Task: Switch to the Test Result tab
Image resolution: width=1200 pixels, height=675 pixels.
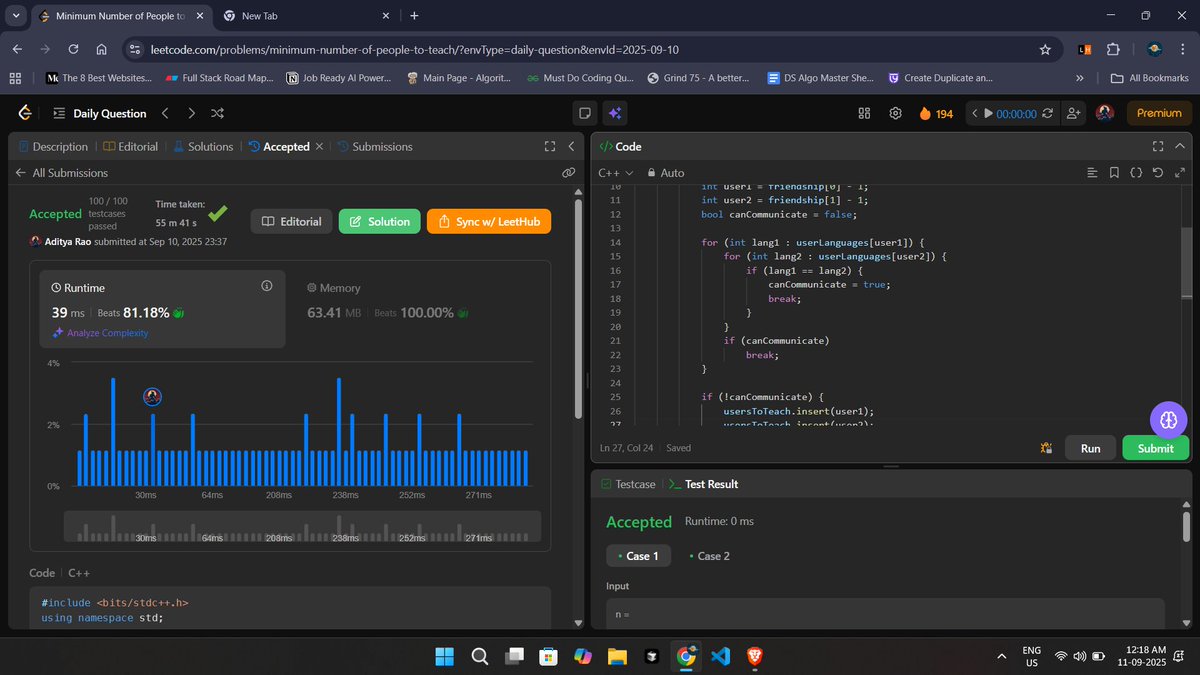Action: tap(703, 484)
